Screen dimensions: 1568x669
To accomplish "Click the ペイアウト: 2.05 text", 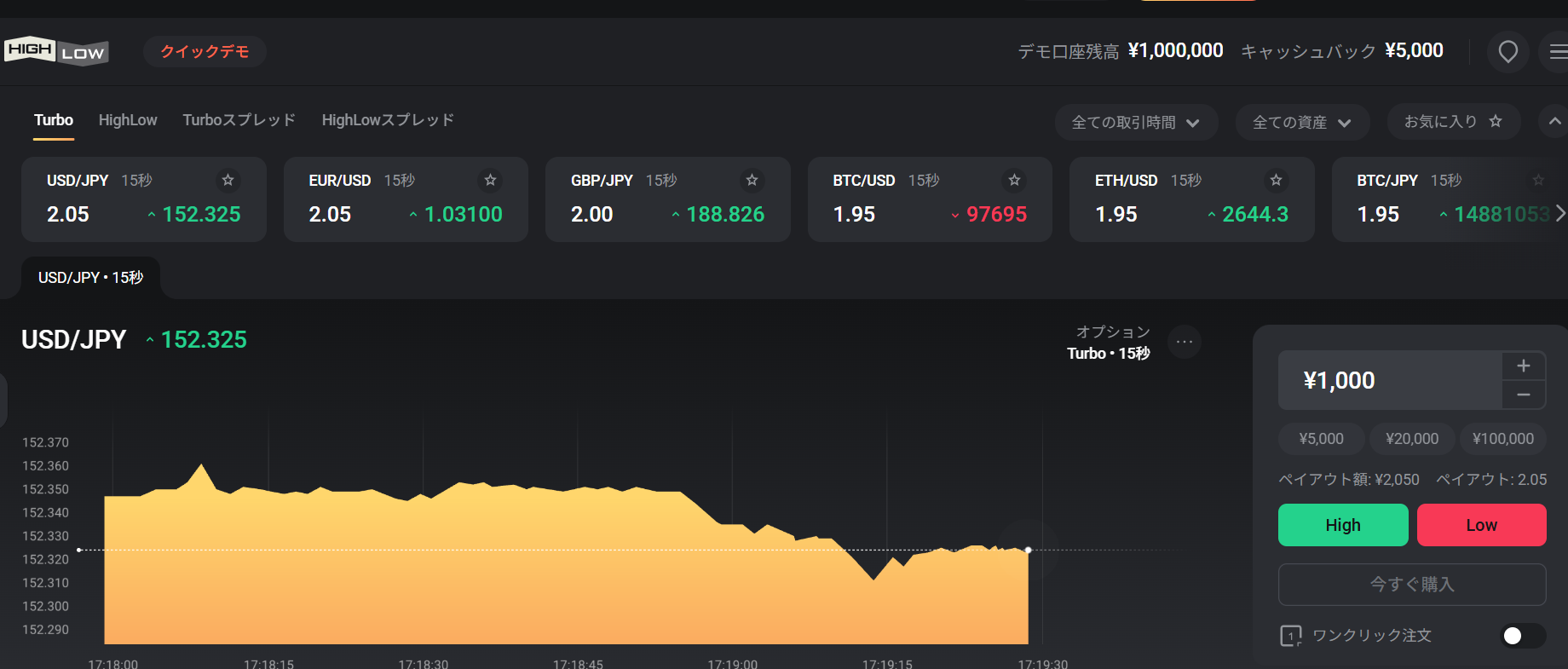I will click(1491, 480).
